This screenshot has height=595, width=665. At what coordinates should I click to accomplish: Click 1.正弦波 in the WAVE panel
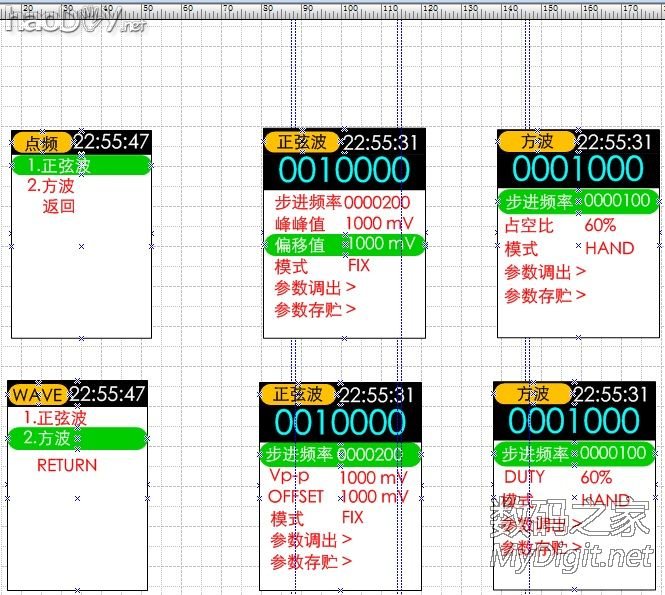pos(55,417)
